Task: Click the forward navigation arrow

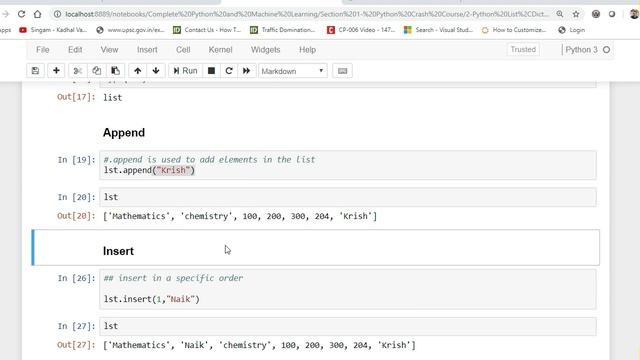Action: coord(6,14)
